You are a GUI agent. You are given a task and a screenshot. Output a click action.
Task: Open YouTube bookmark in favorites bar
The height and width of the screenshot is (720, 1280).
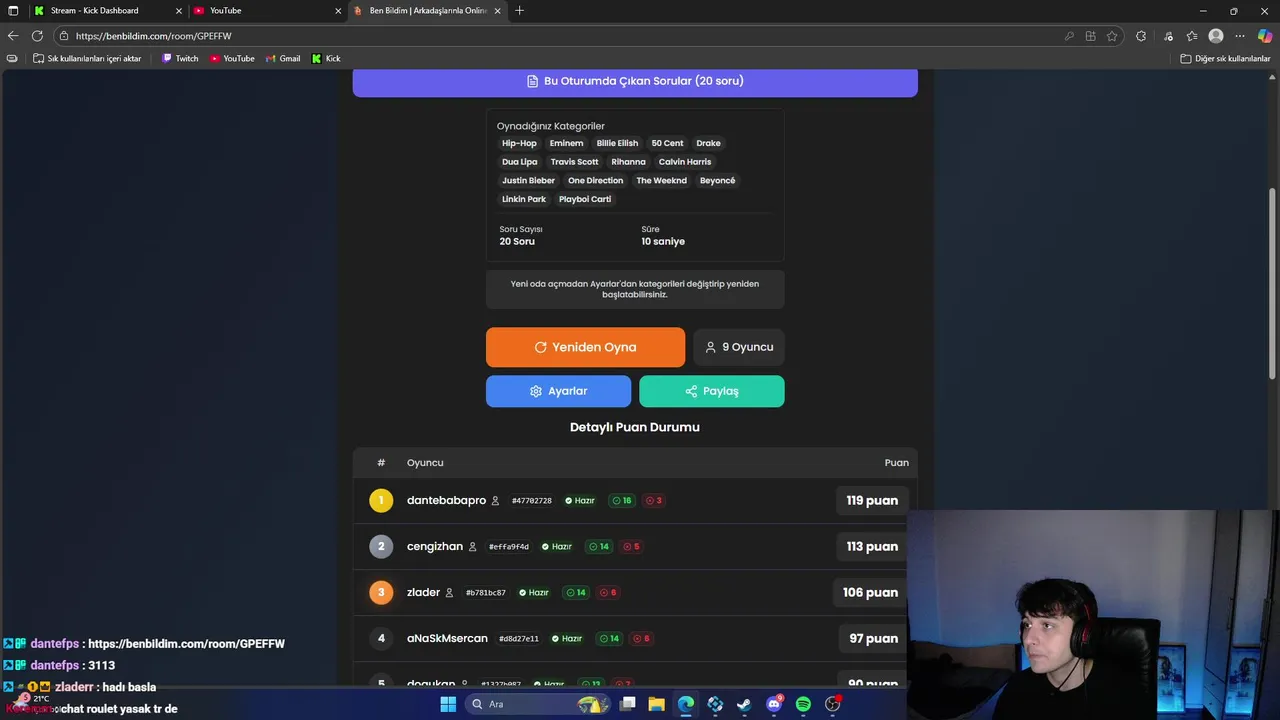pos(232,58)
